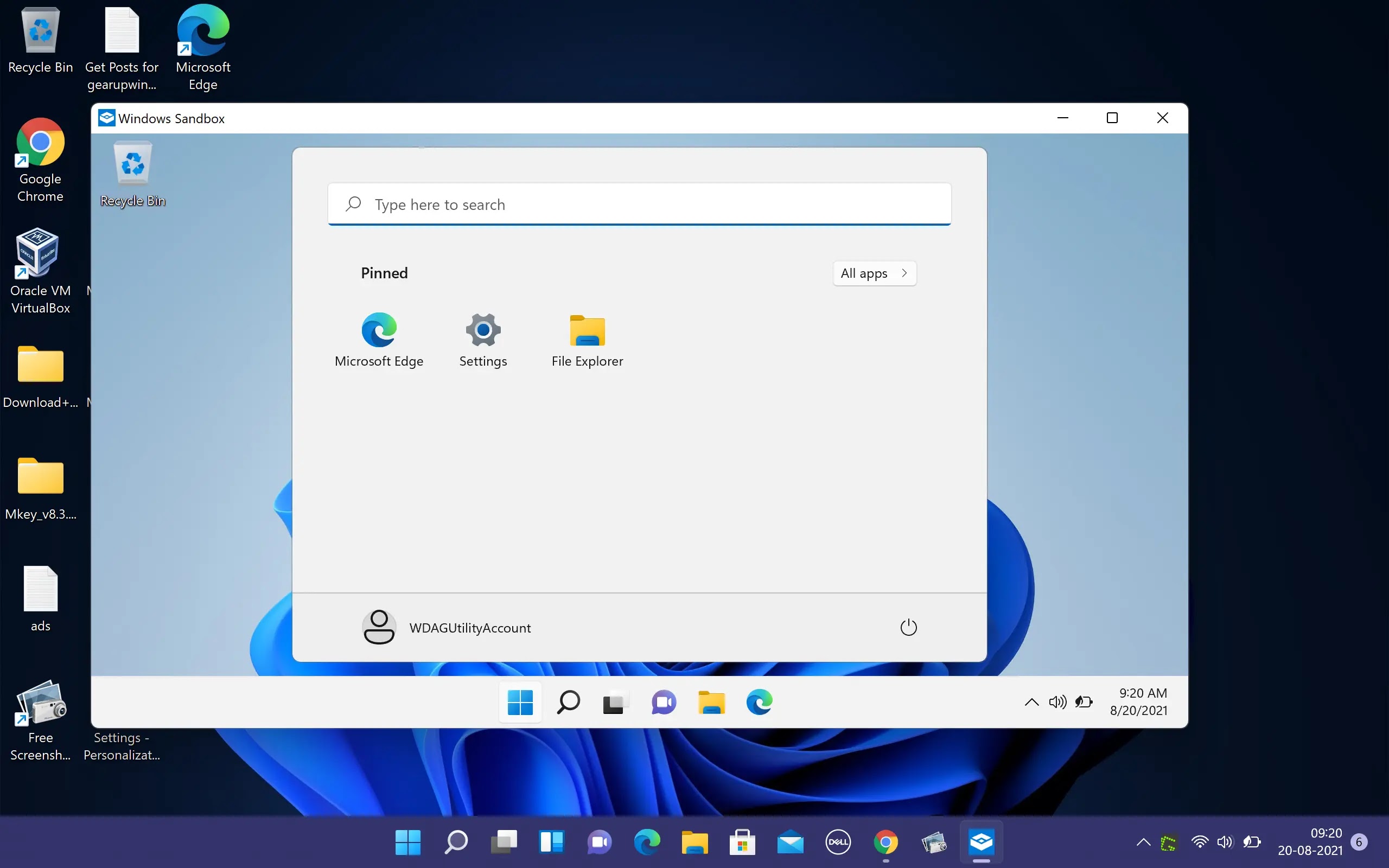Open Microsoft Store on host taskbar
Image resolution: width=1389 pixels, height=868 pixels.
742,842
